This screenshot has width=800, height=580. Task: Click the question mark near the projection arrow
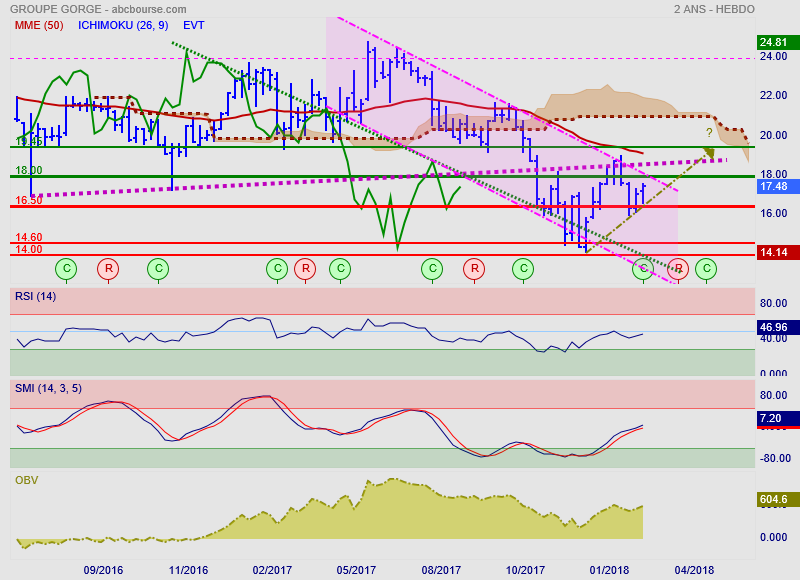(x=709, y=133)
